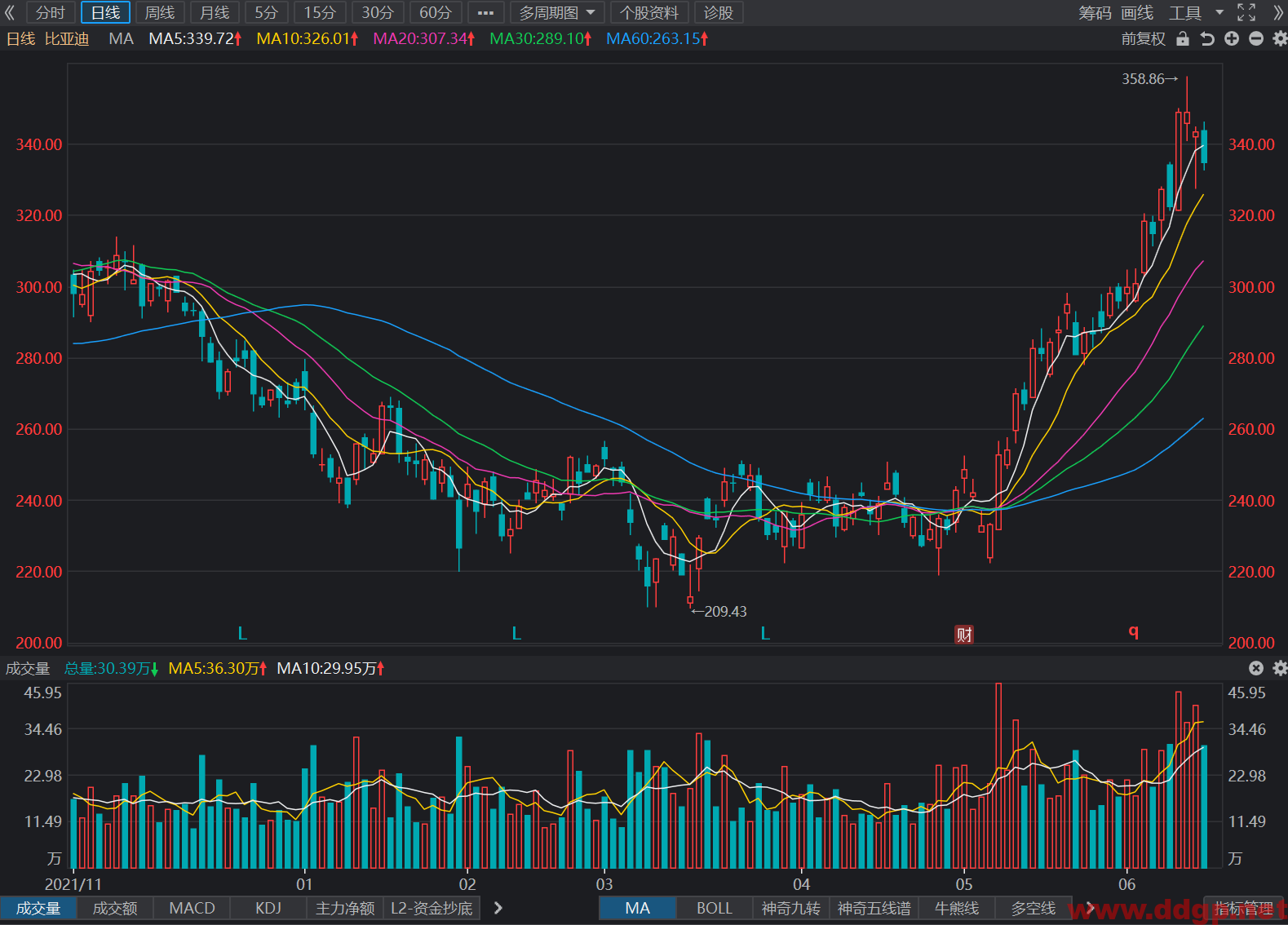Select L2-资金抄底 indicator tab
This screenshot has width=1288, height=925.
(x=432, y=908)
